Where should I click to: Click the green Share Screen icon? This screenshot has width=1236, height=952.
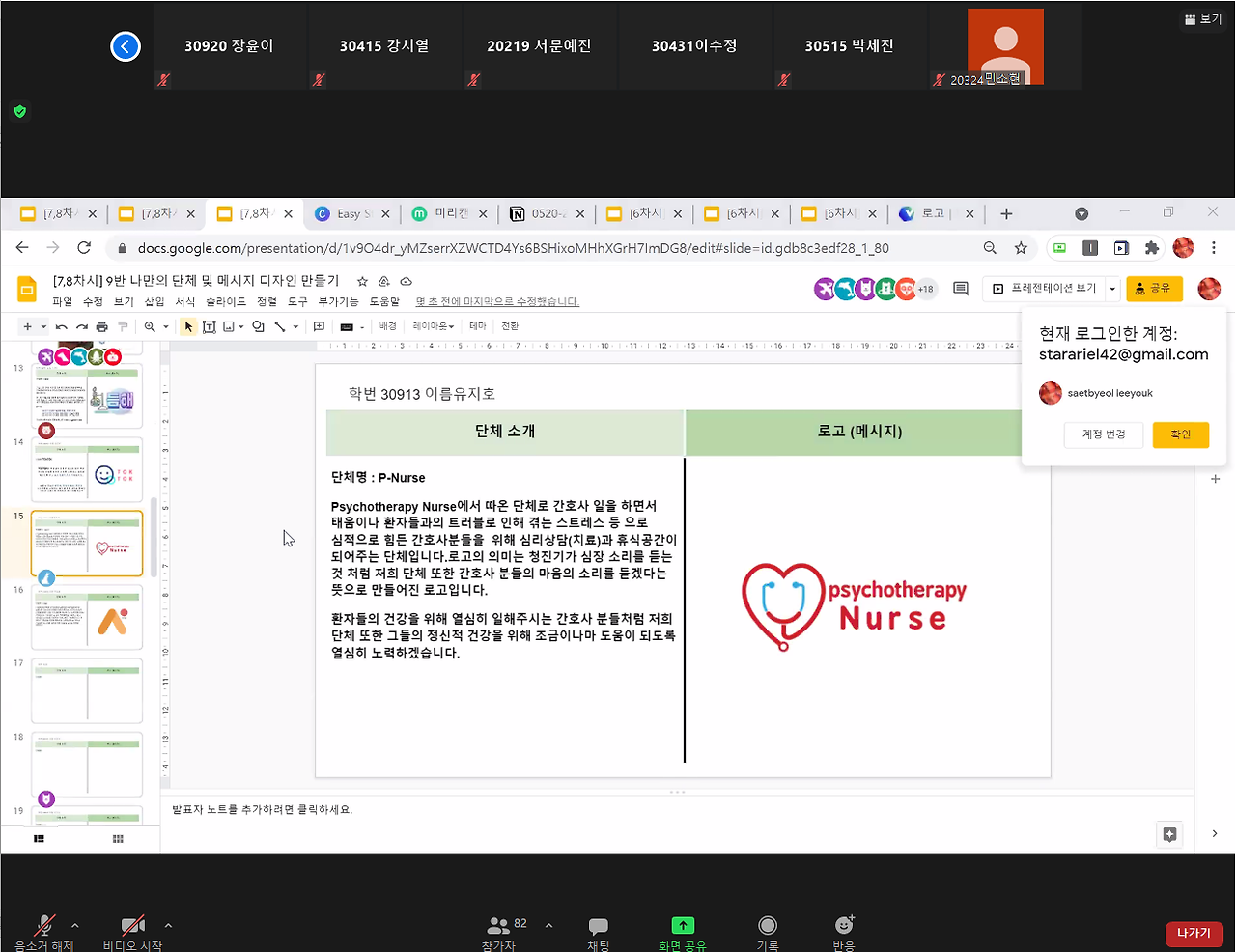(683, 925)
